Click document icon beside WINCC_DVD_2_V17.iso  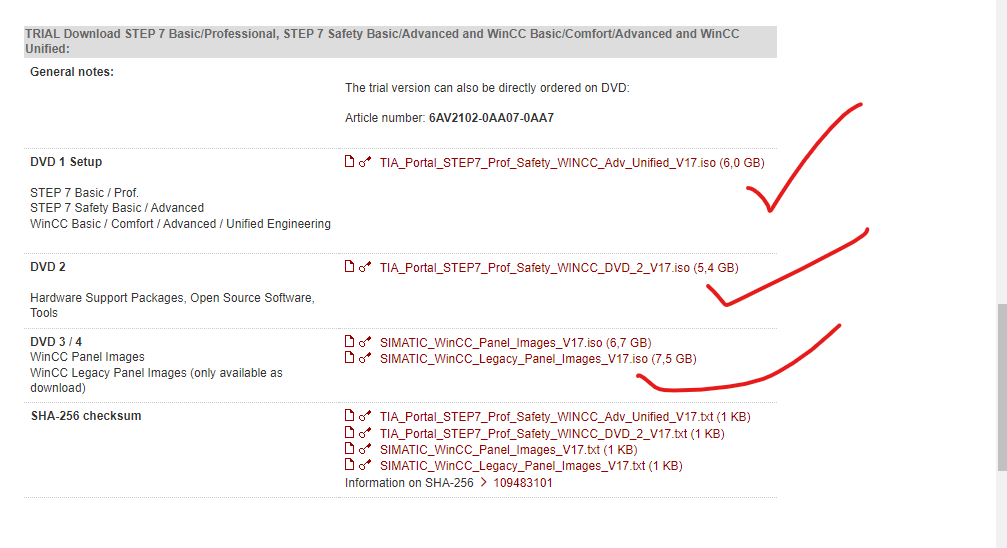(350, 267)
